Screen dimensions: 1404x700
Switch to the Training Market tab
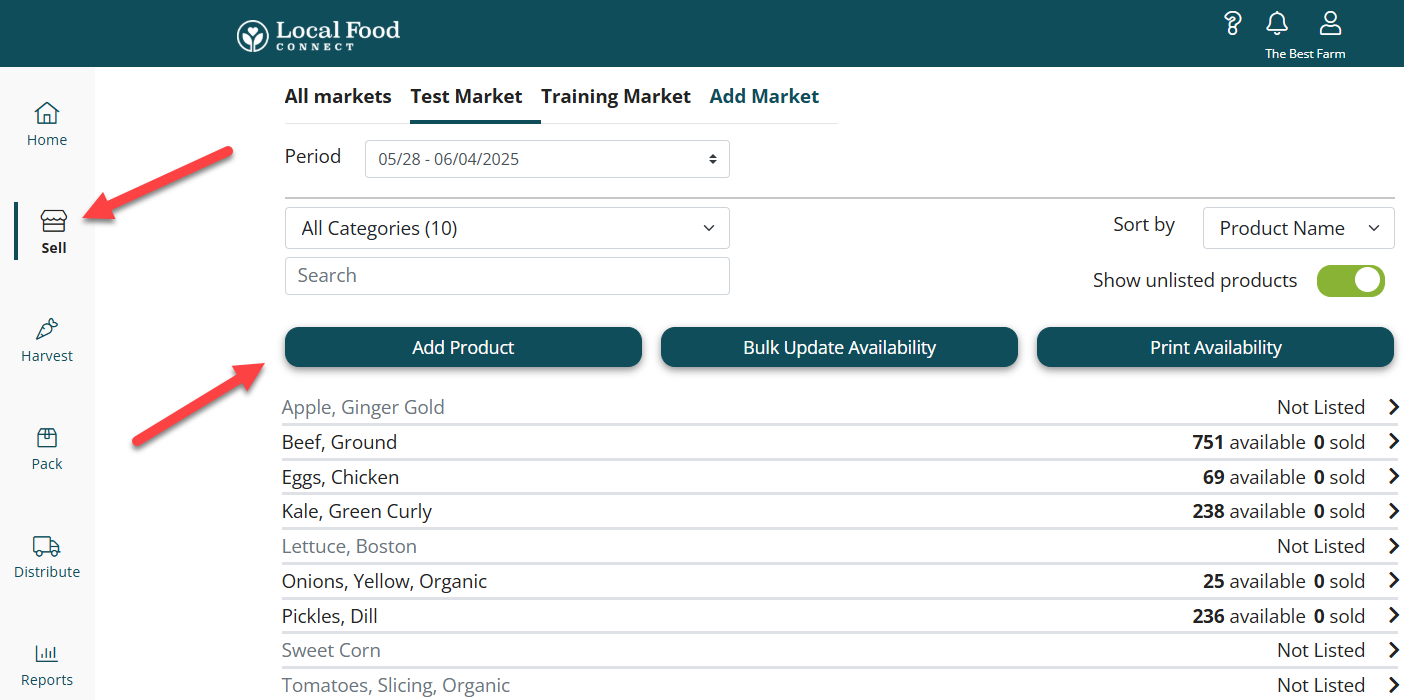point(615,96)
